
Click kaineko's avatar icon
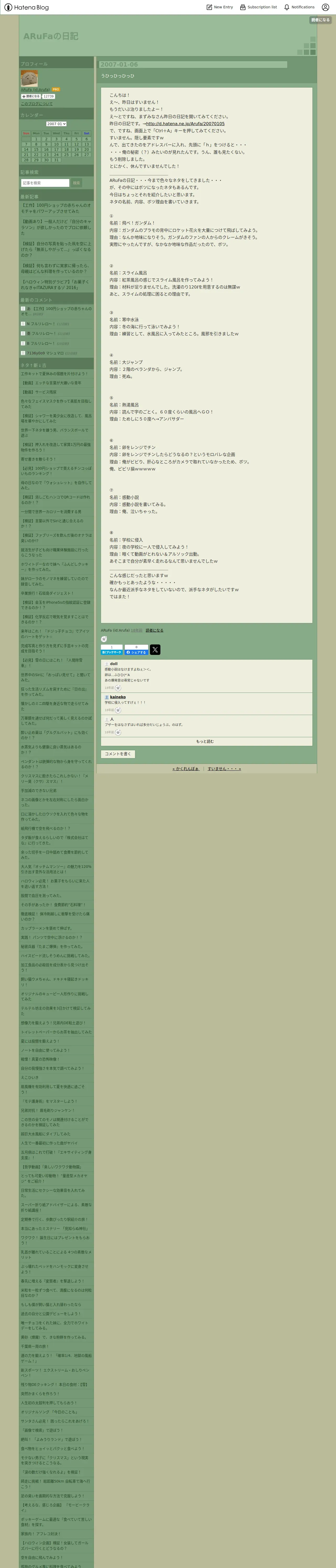(x=107, y=697)
